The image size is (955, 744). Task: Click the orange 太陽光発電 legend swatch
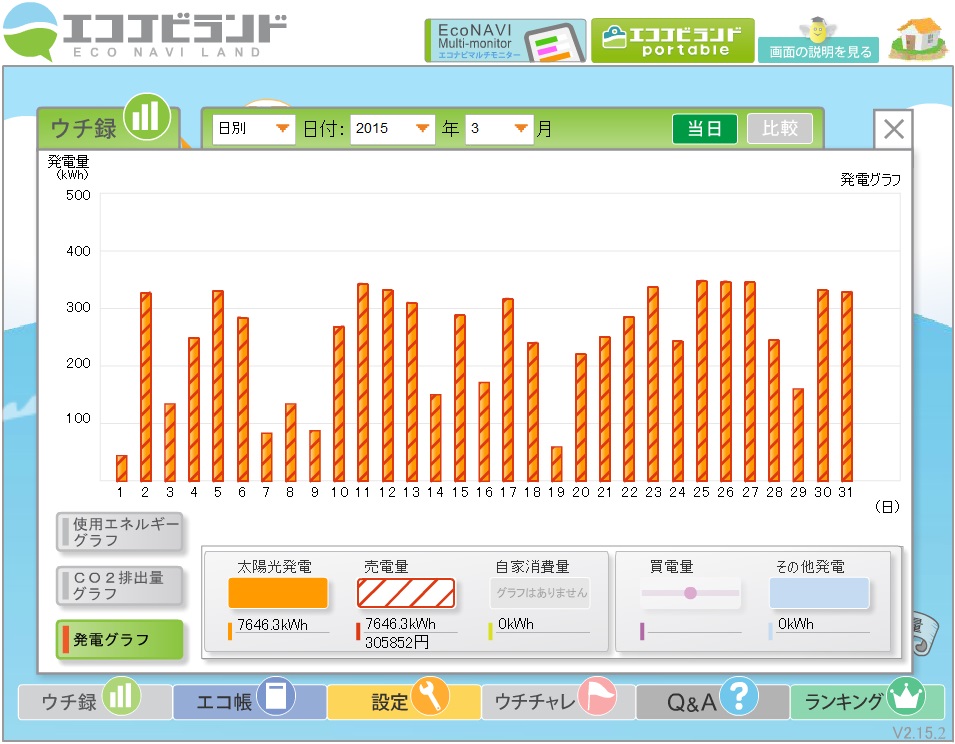pyautogui.click(x=278, y=593)
